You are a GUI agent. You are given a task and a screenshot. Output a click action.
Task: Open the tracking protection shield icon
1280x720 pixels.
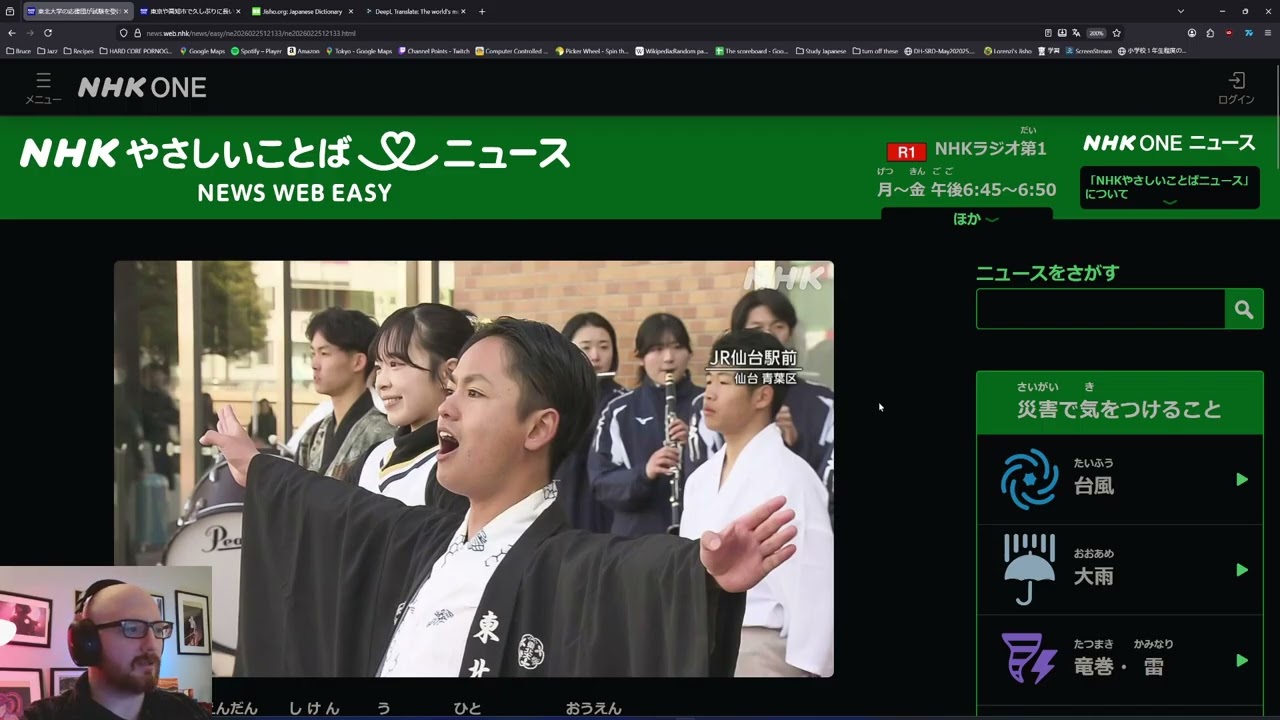coord(124,33)
